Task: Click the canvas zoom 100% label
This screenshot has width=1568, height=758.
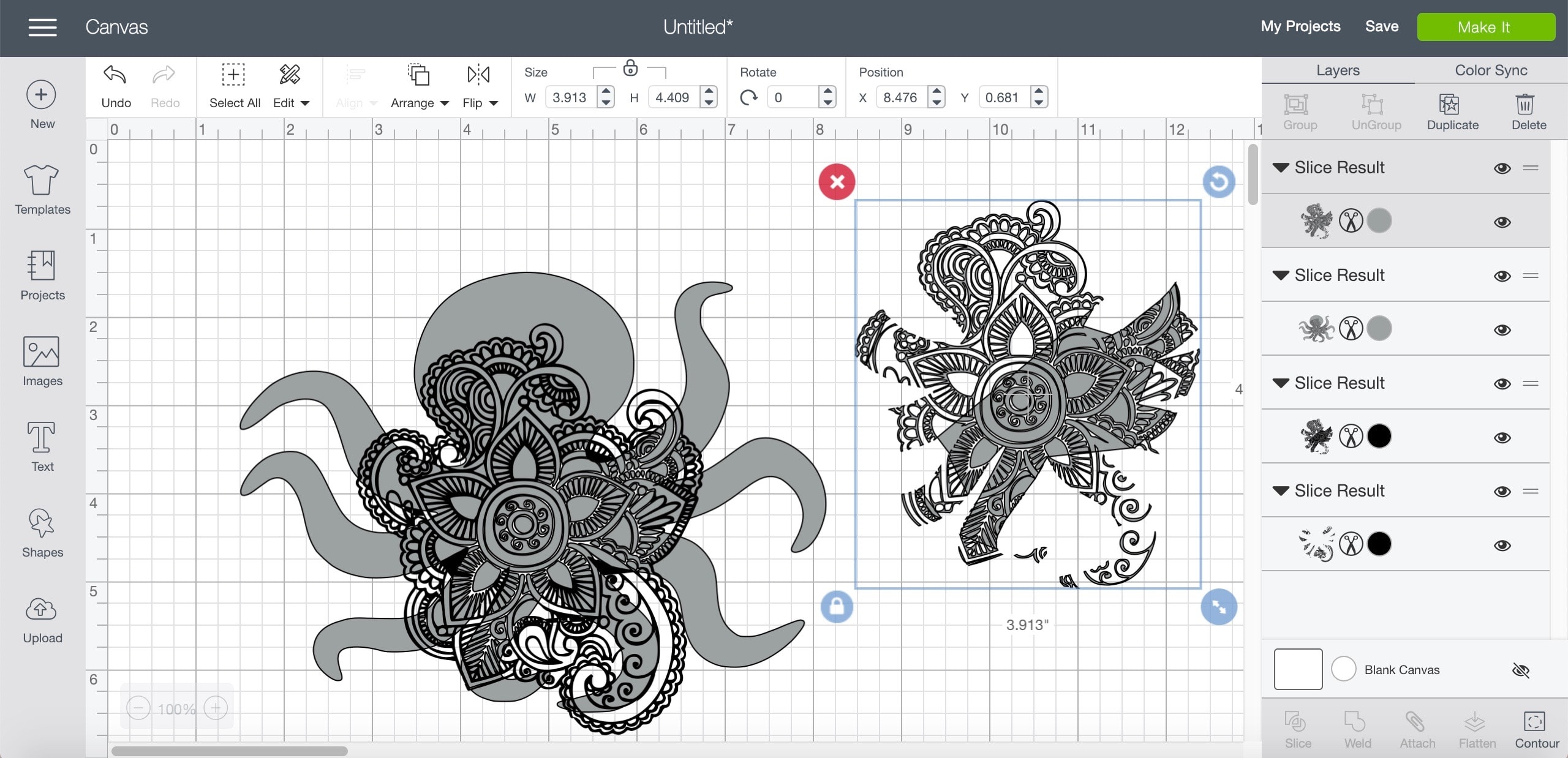Action: 176,709
